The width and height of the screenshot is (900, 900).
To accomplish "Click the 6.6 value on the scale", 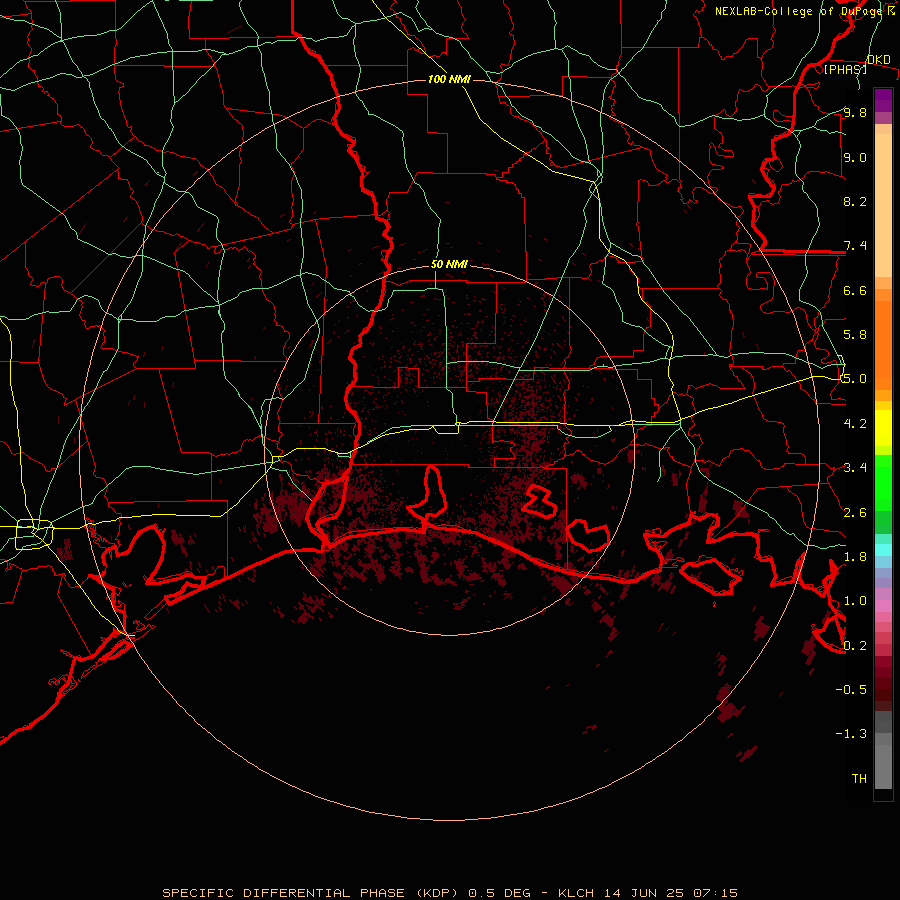I will click(x=855, y=290).
